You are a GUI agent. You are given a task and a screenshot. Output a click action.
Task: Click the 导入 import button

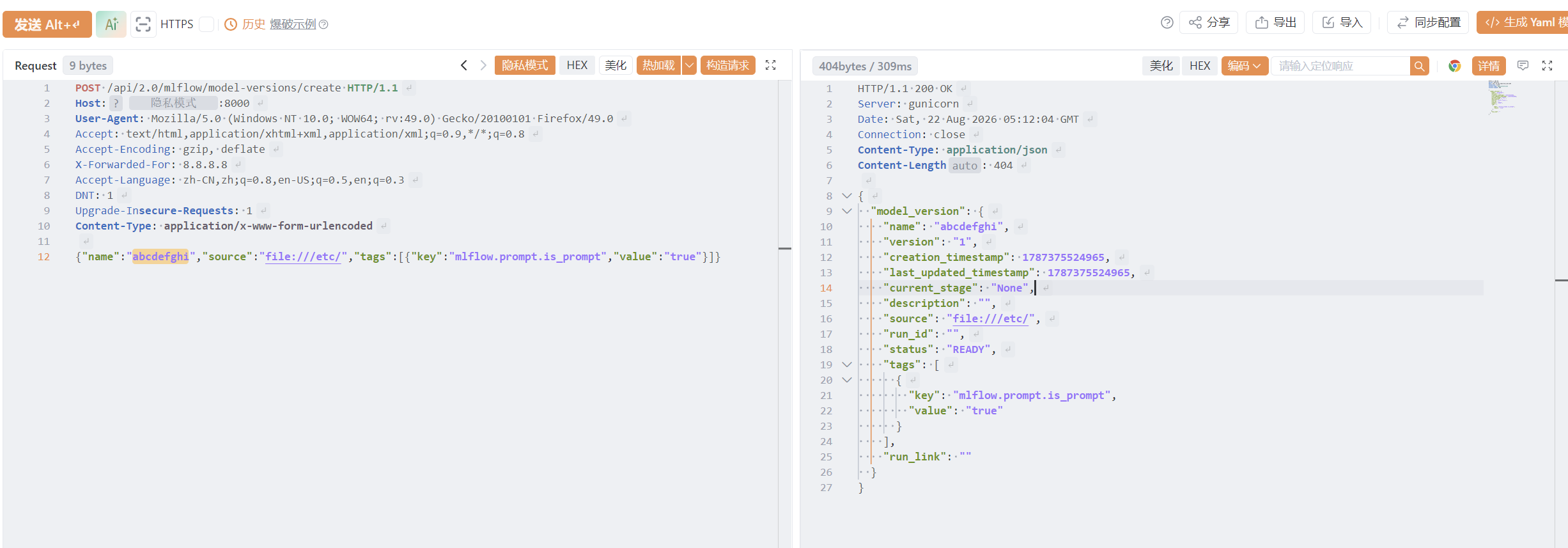(1342, 23)
